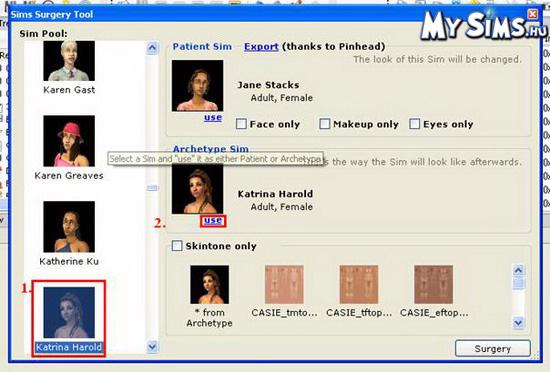Select Katrina Harold in the Sim Pool
This screenshot has width=550, height=372.
click(x=69, y=319)
